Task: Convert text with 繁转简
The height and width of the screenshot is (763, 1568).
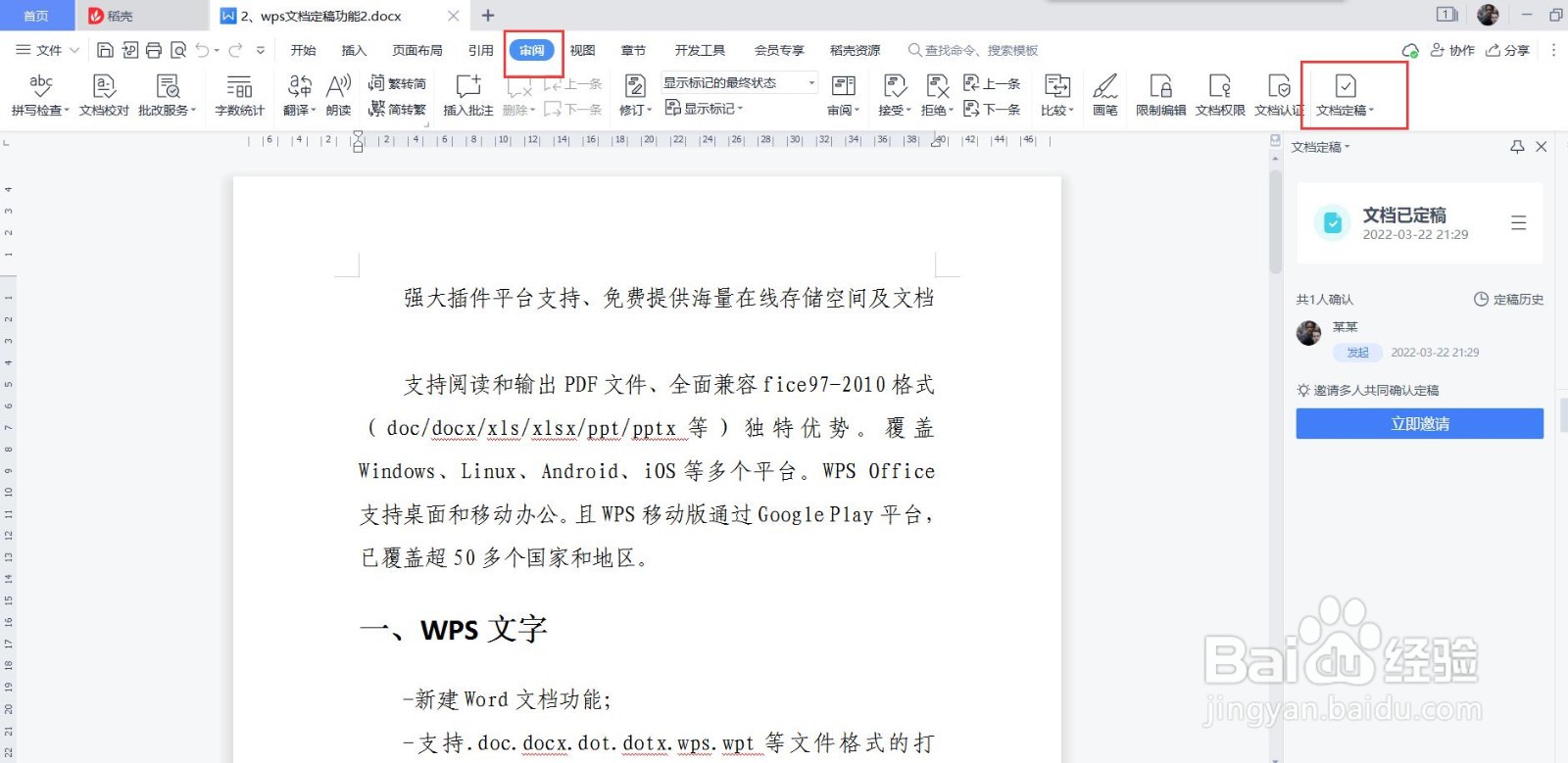Action: tap(398, 84)
